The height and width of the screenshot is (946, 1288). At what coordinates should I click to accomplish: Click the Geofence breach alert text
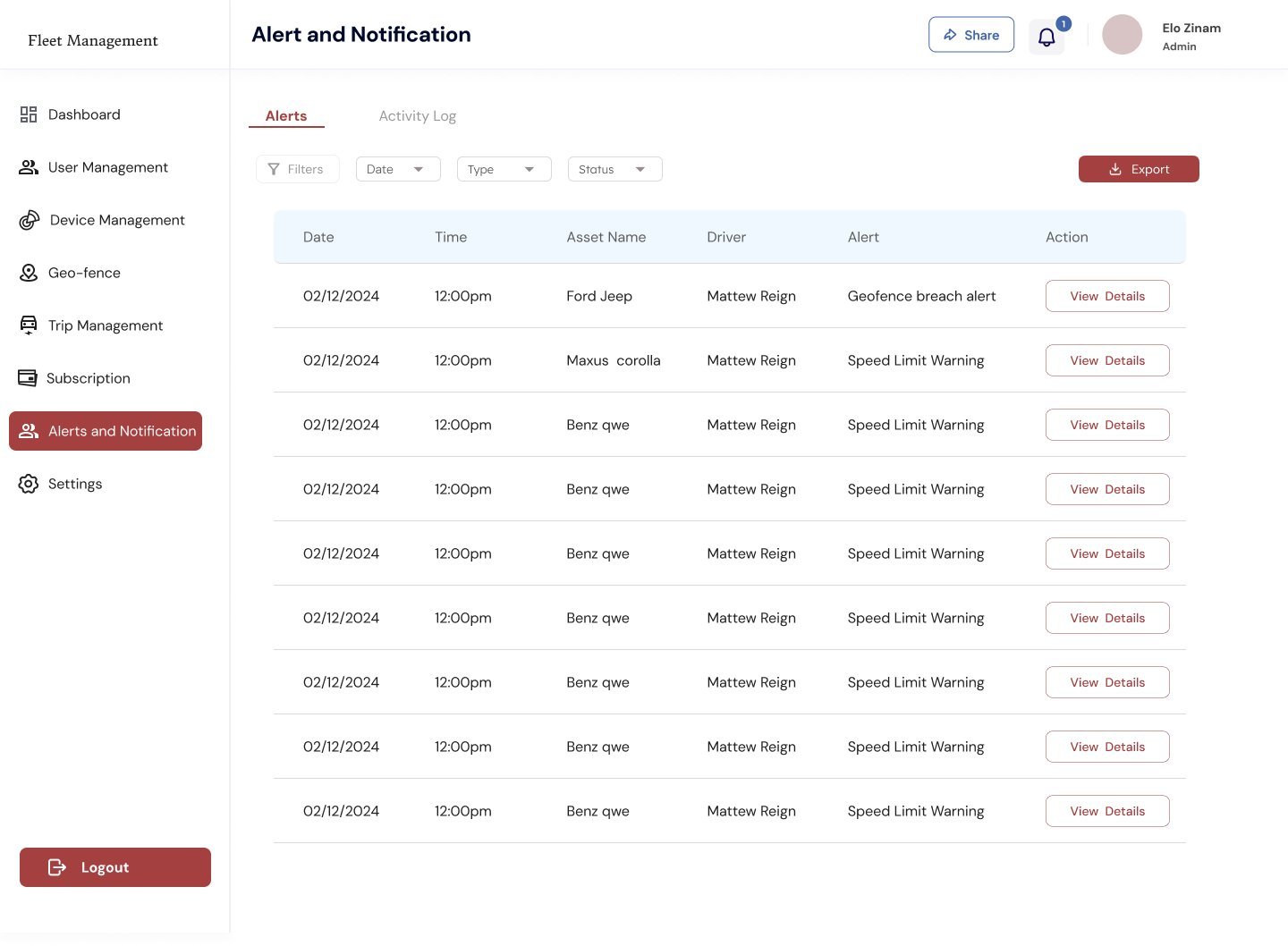click(x=921, y=296)
